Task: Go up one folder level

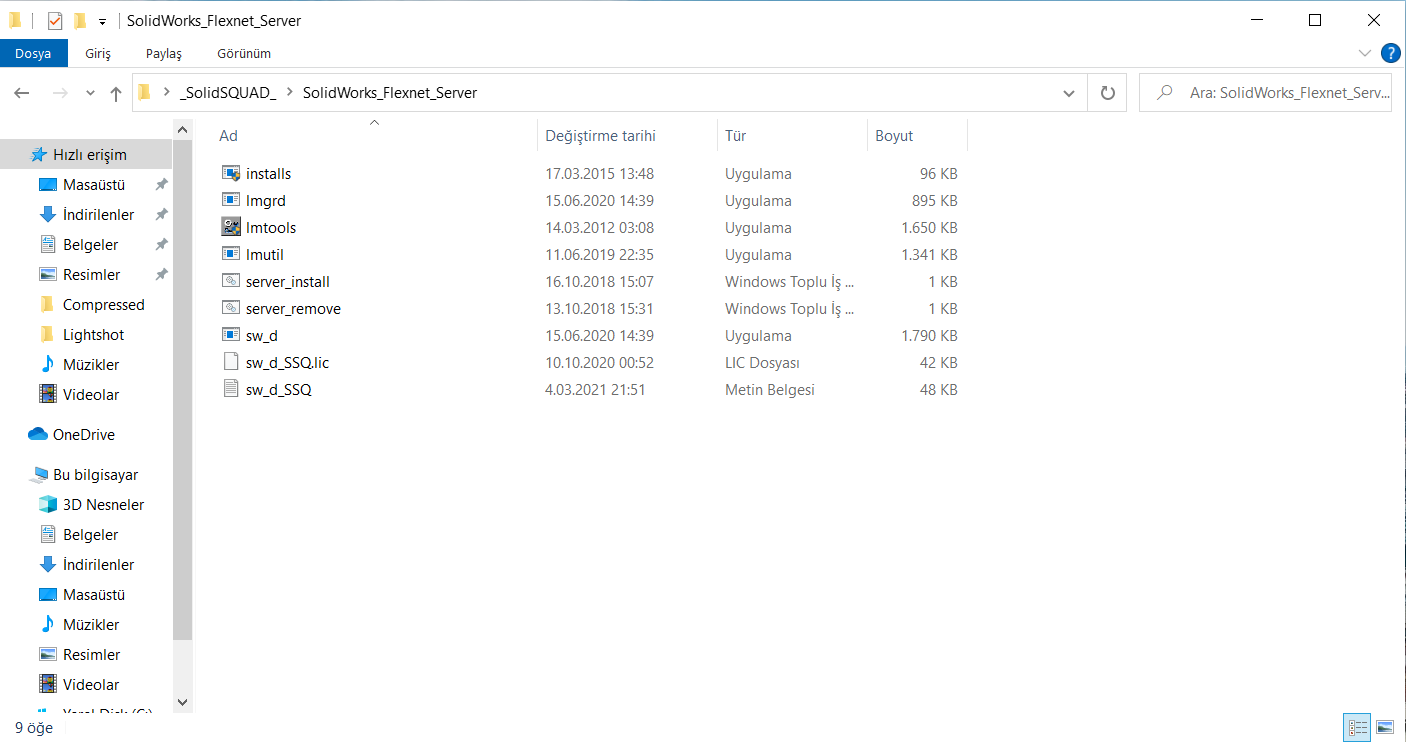Action: (116, 93)
